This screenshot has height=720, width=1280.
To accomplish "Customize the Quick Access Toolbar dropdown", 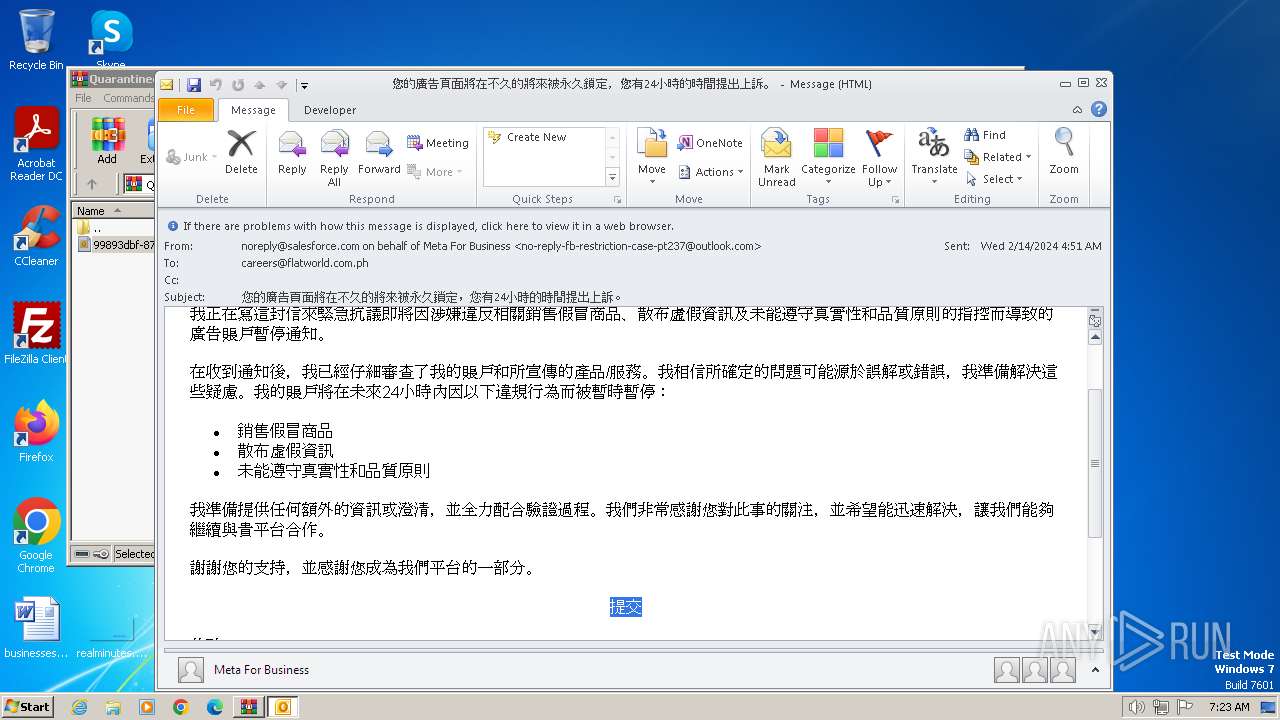I will pyautogui.click(x=304, y=85).
